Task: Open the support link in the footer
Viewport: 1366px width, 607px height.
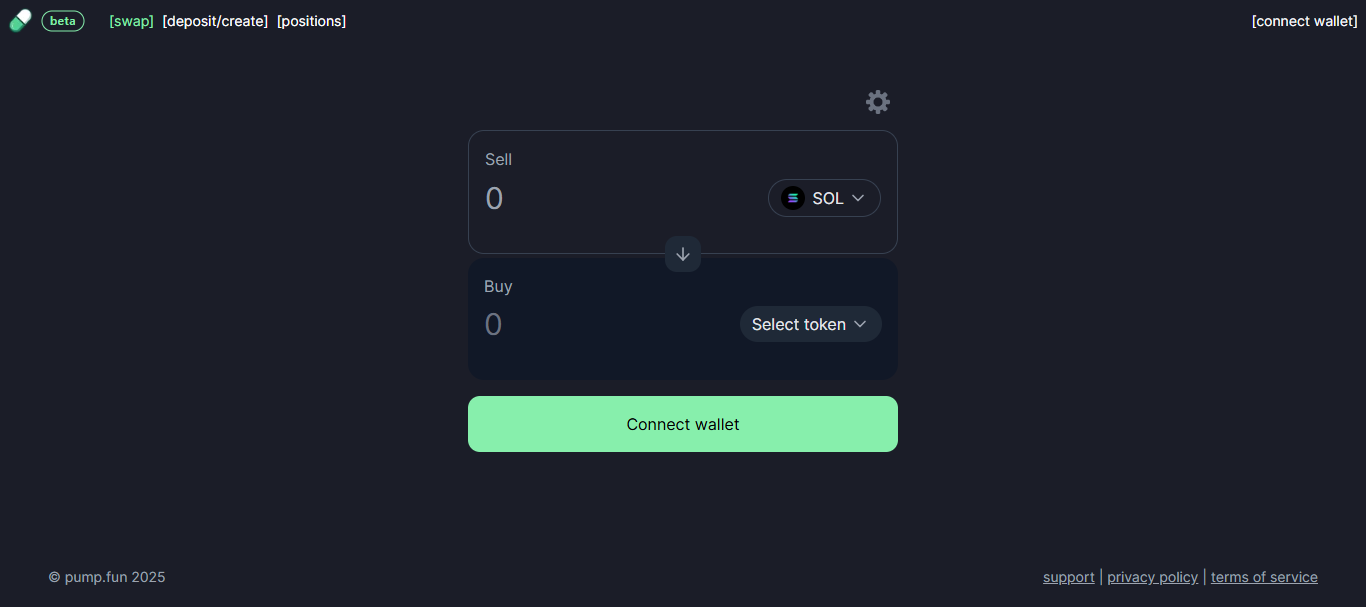Action: pos(1068,577)
